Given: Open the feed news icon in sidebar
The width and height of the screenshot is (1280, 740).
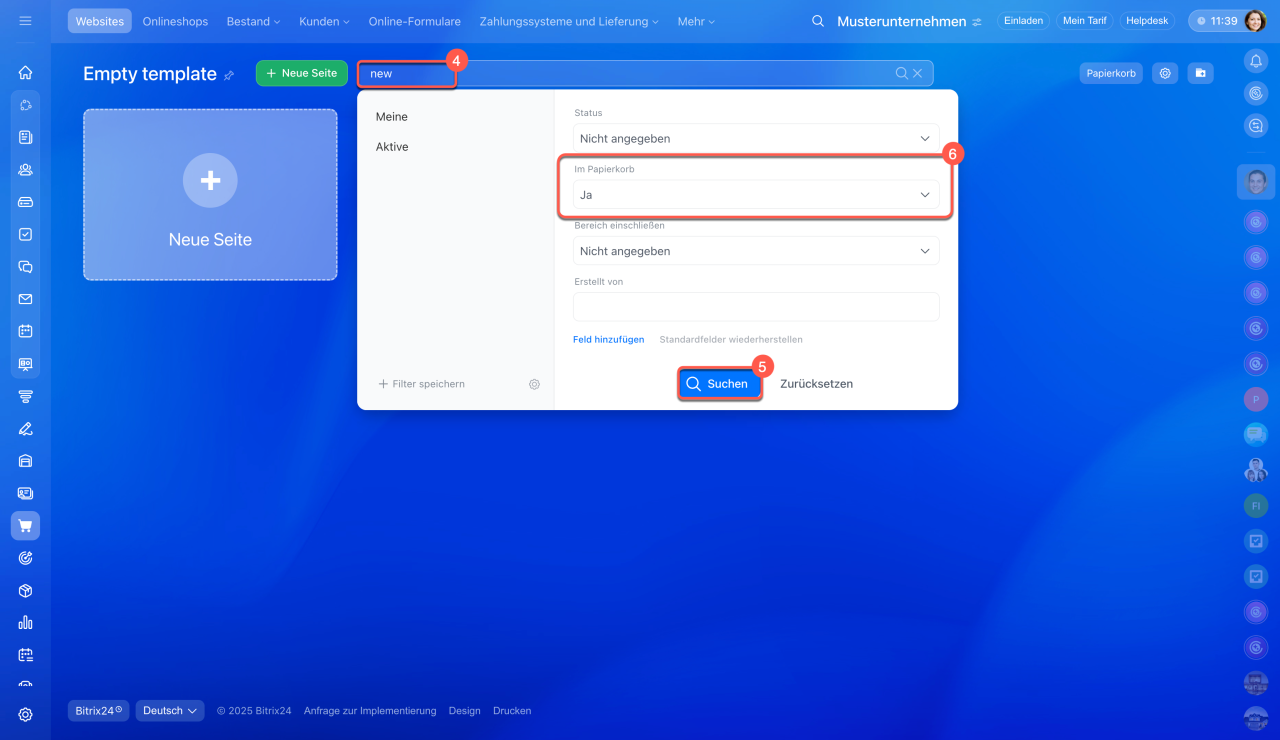Looking at the screenshot, I should 25,137.
